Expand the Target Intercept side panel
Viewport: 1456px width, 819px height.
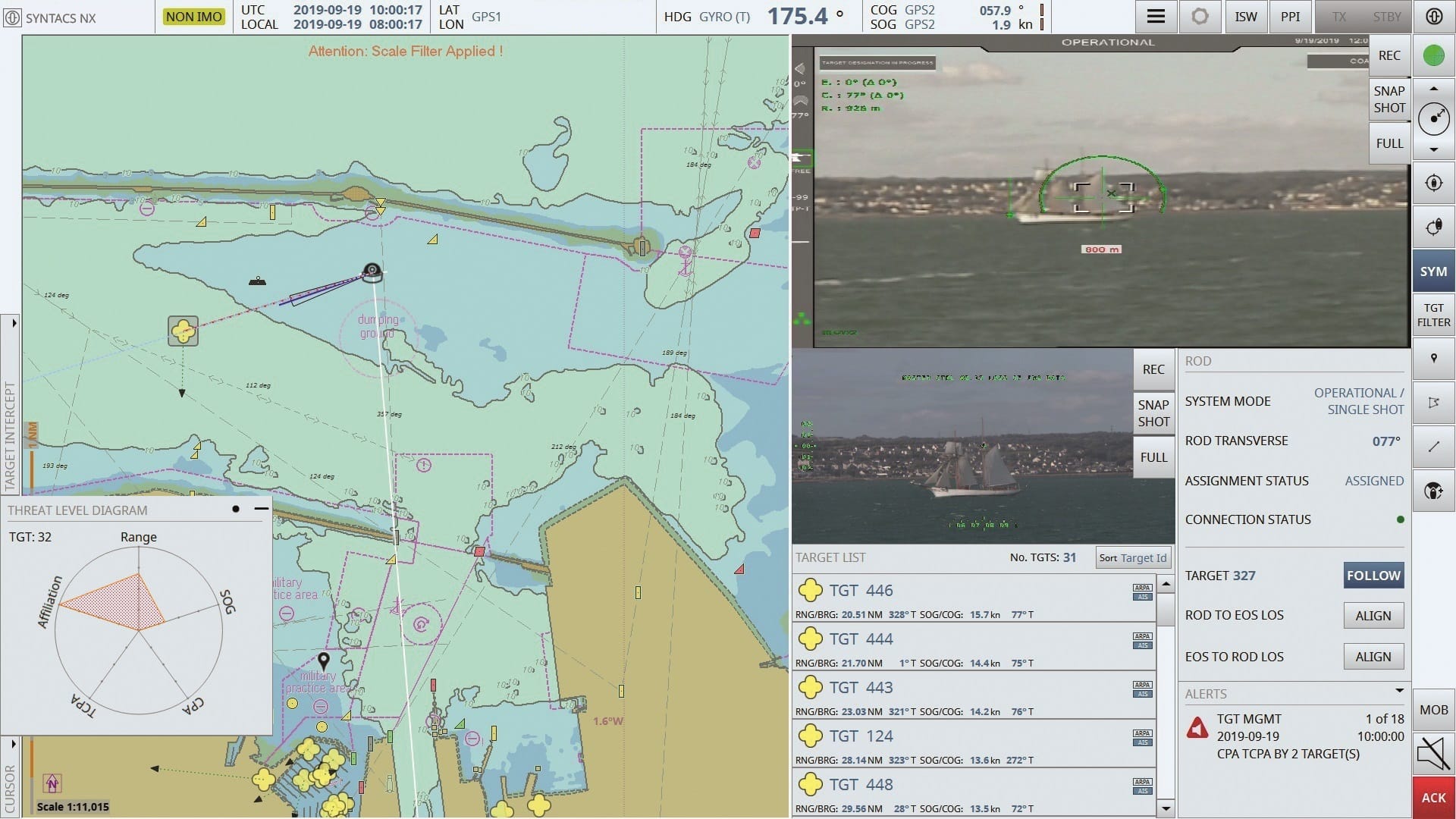[x=14, y=323]
